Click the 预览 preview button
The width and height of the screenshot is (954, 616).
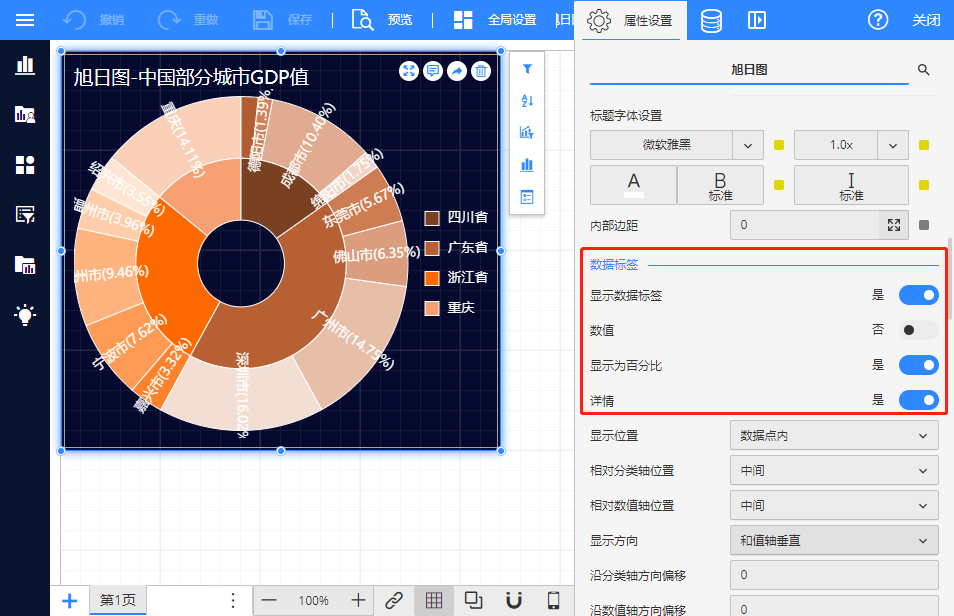[385, 20]
